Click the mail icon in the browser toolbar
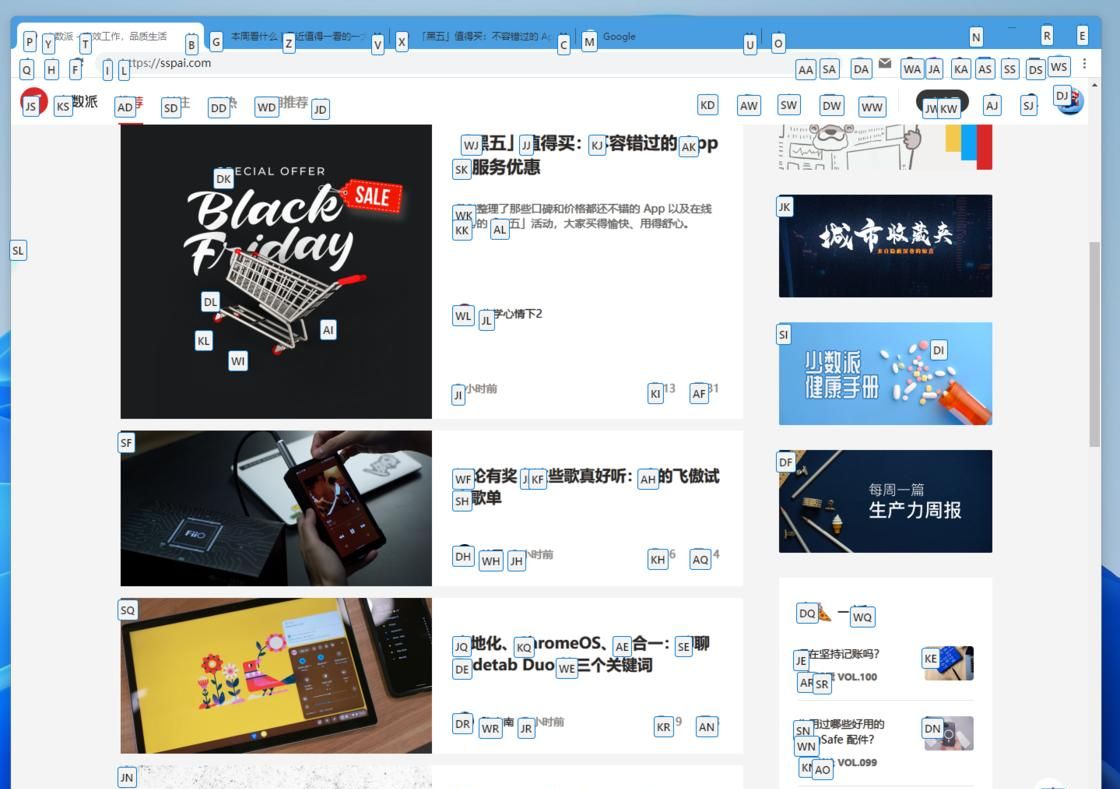 [884, 64]
